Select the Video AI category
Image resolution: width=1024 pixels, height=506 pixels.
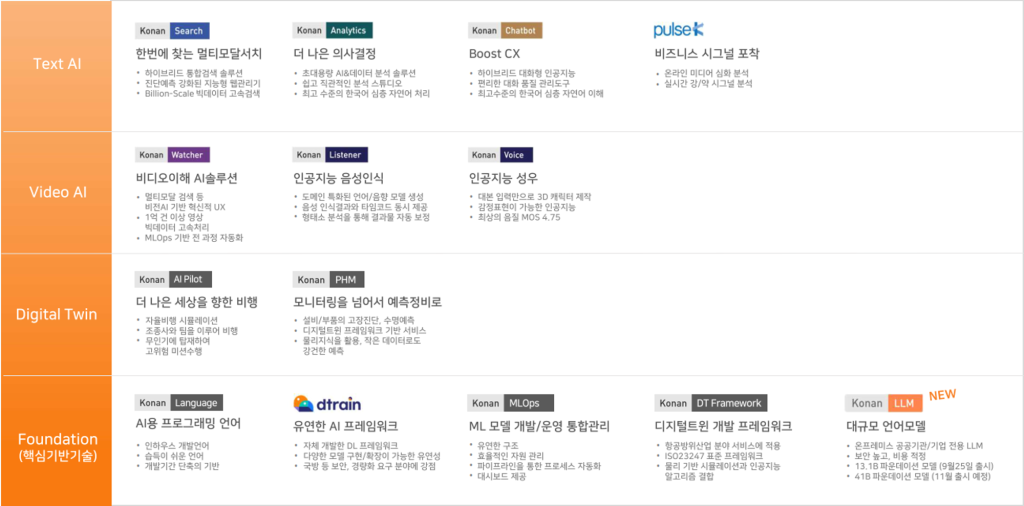click(x=56, y=193)
